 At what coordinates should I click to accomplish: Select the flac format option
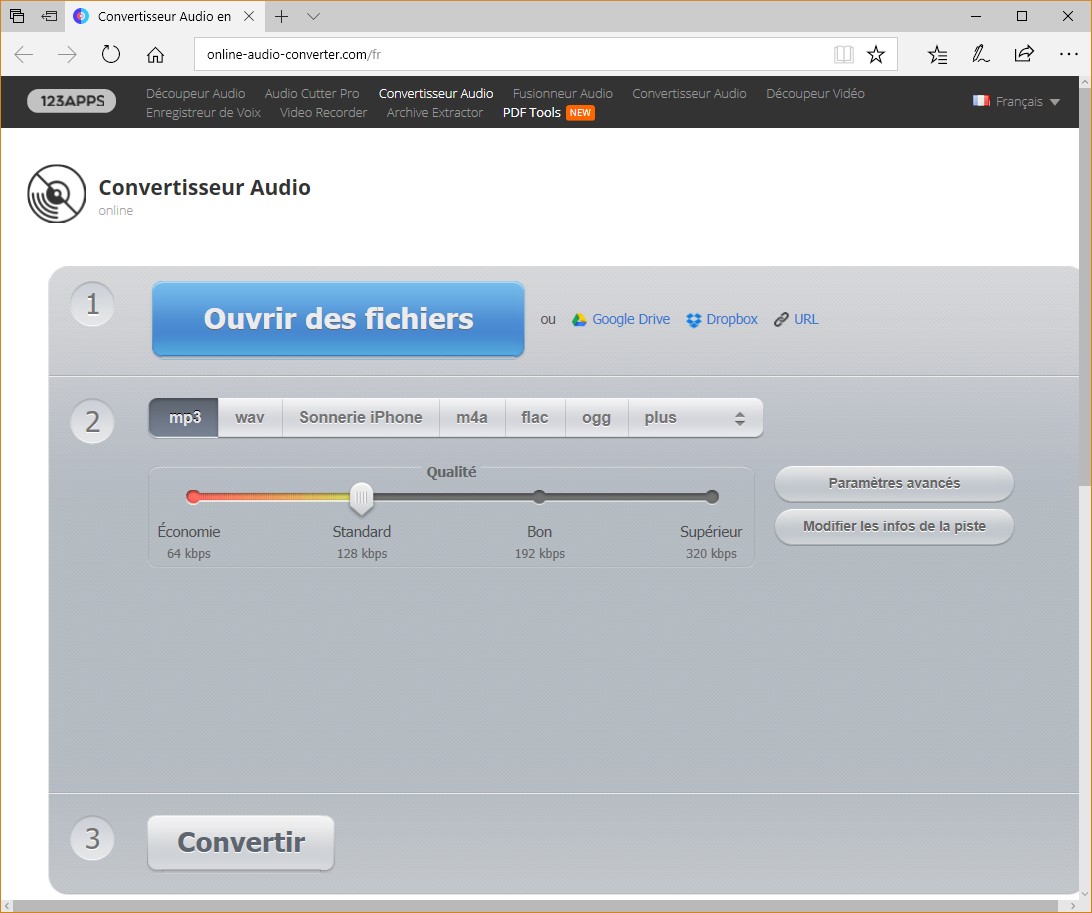(535, 418)
